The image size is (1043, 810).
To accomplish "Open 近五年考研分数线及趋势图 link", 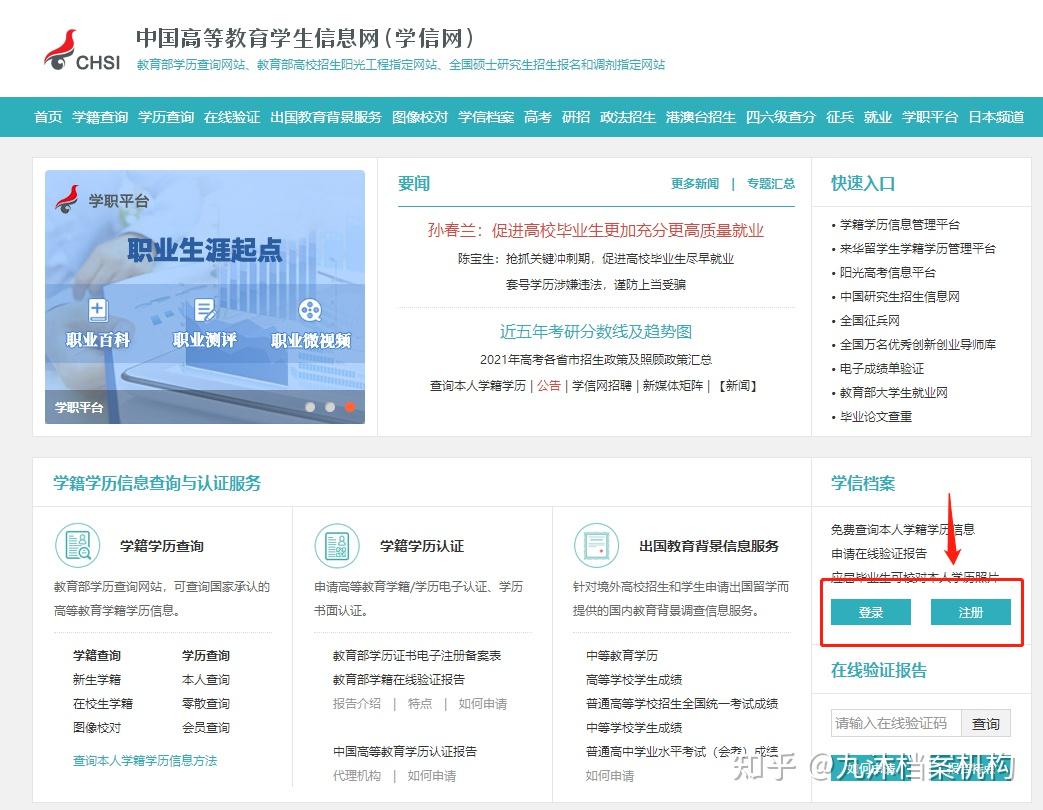I will pos(596,331).
